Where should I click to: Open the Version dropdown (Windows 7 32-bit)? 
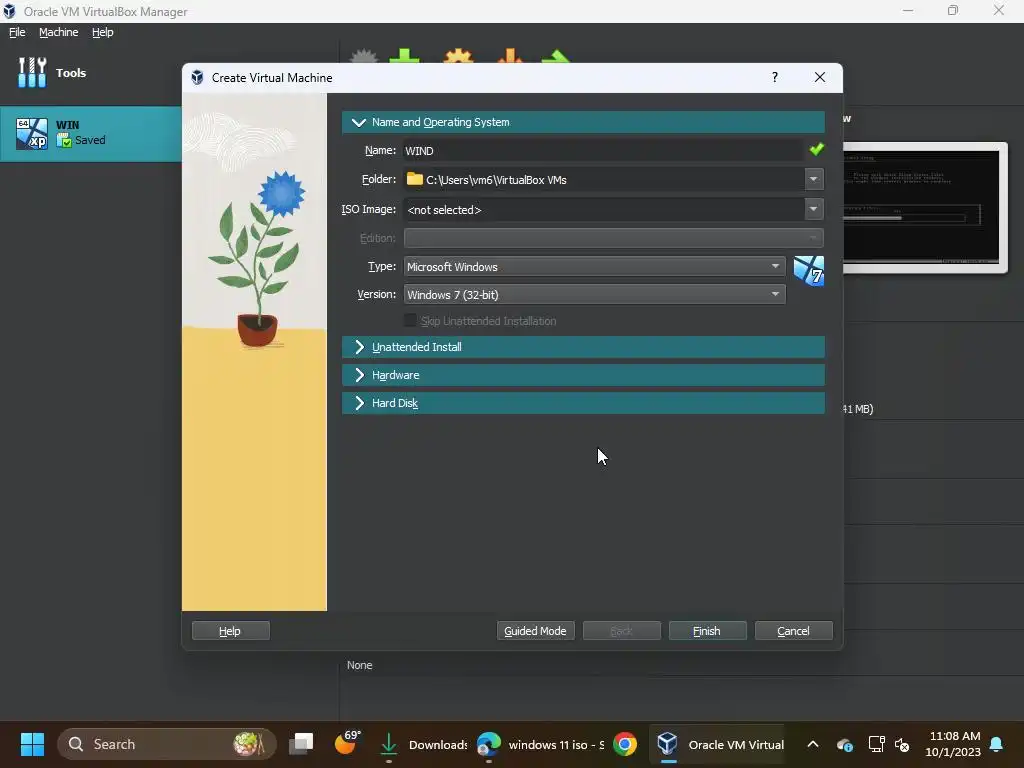pyautogui.click(x=594, y=295)
